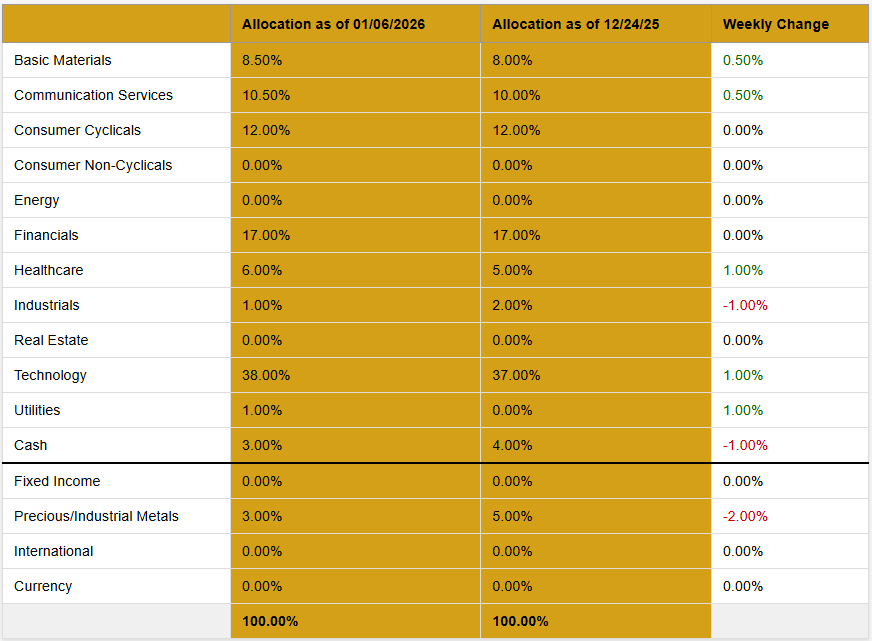The image size is (872, 641).
Task: Select the 'Technology' row label
Action: point(50,375)
